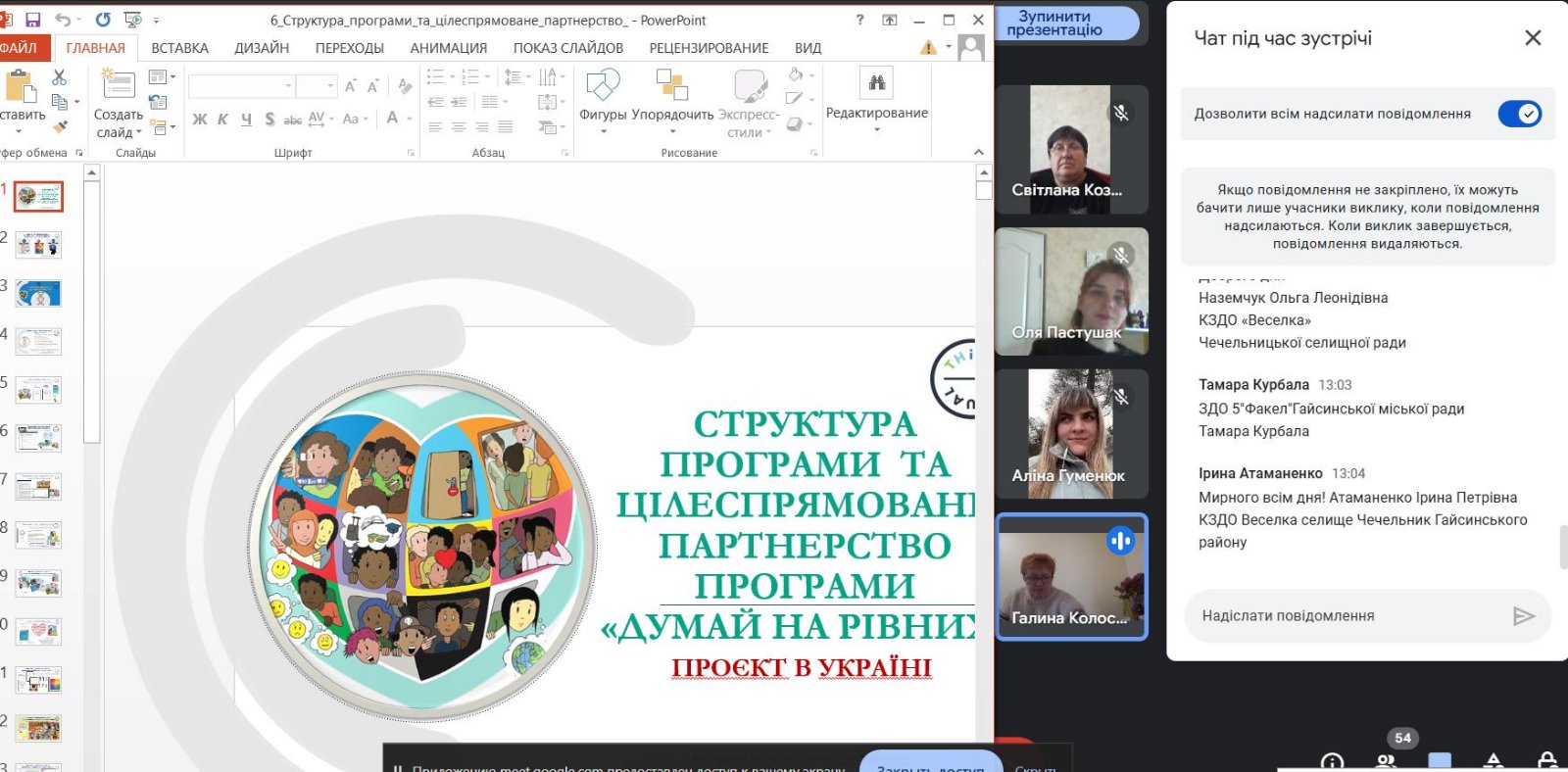Collapse the ribbon with the chevron
Viewport: 1568px width, 772px height.
(x=978, y=152)
